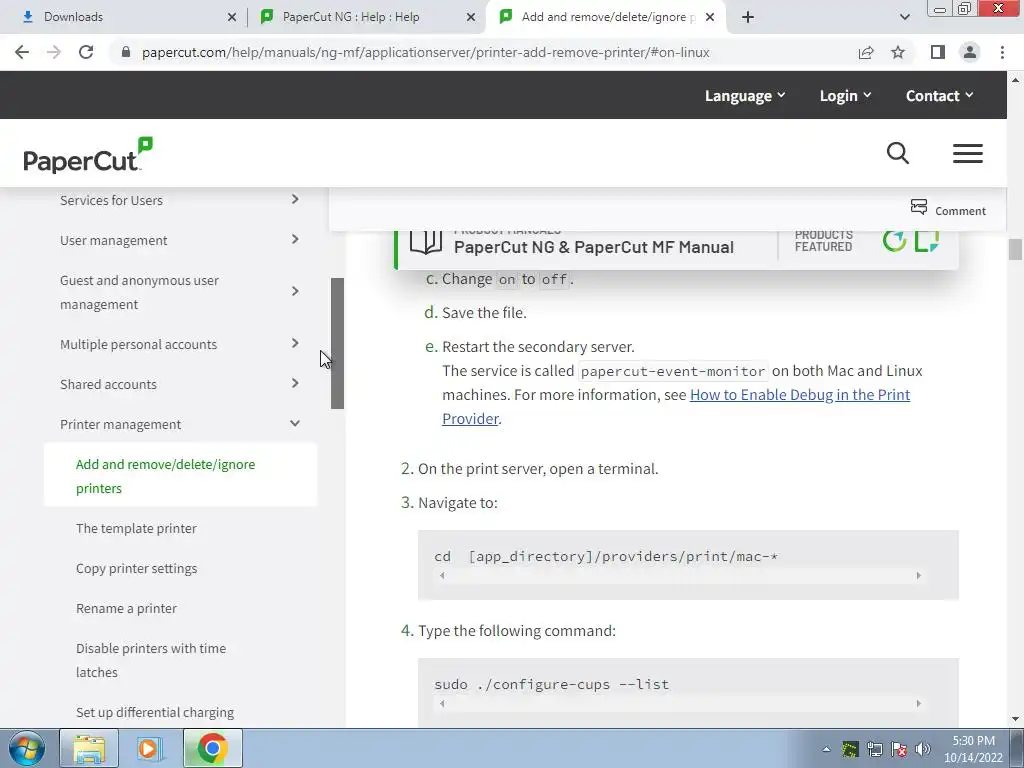
Task: Share this page via address bar icon
Action: pyautogui.click(x=866, y=52)
